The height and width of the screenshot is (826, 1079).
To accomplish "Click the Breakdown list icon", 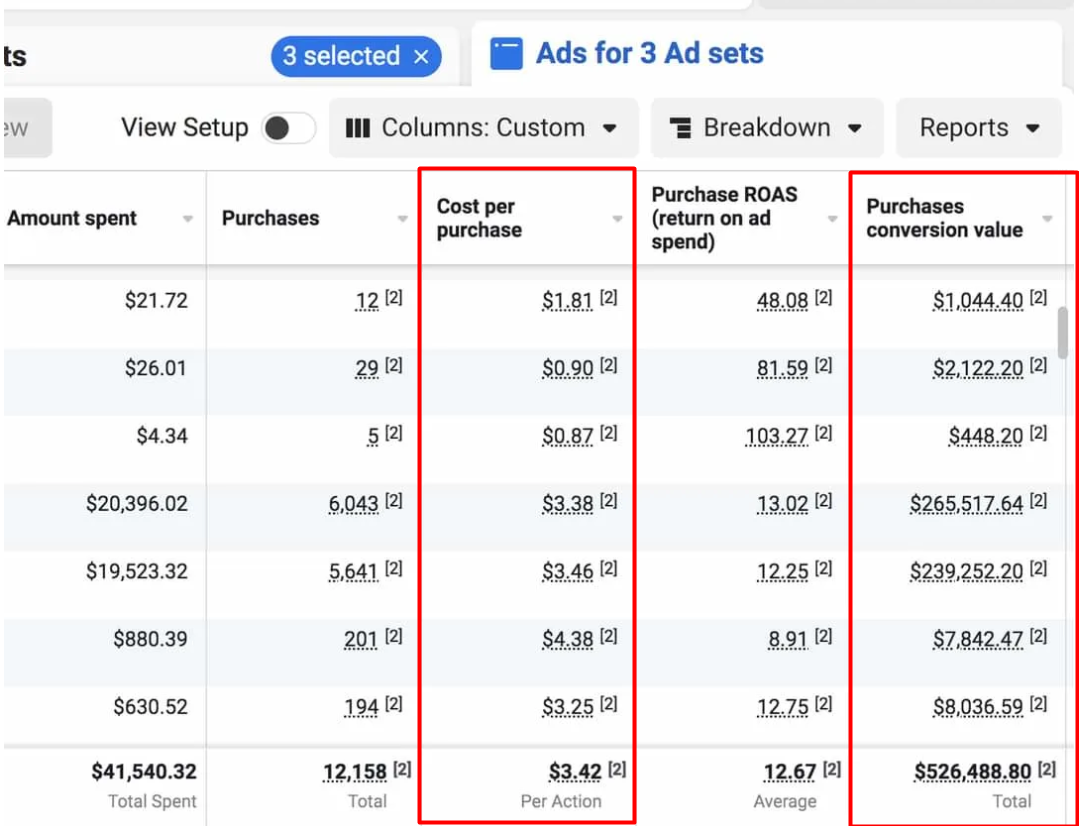I will click(x=681, y=128).
